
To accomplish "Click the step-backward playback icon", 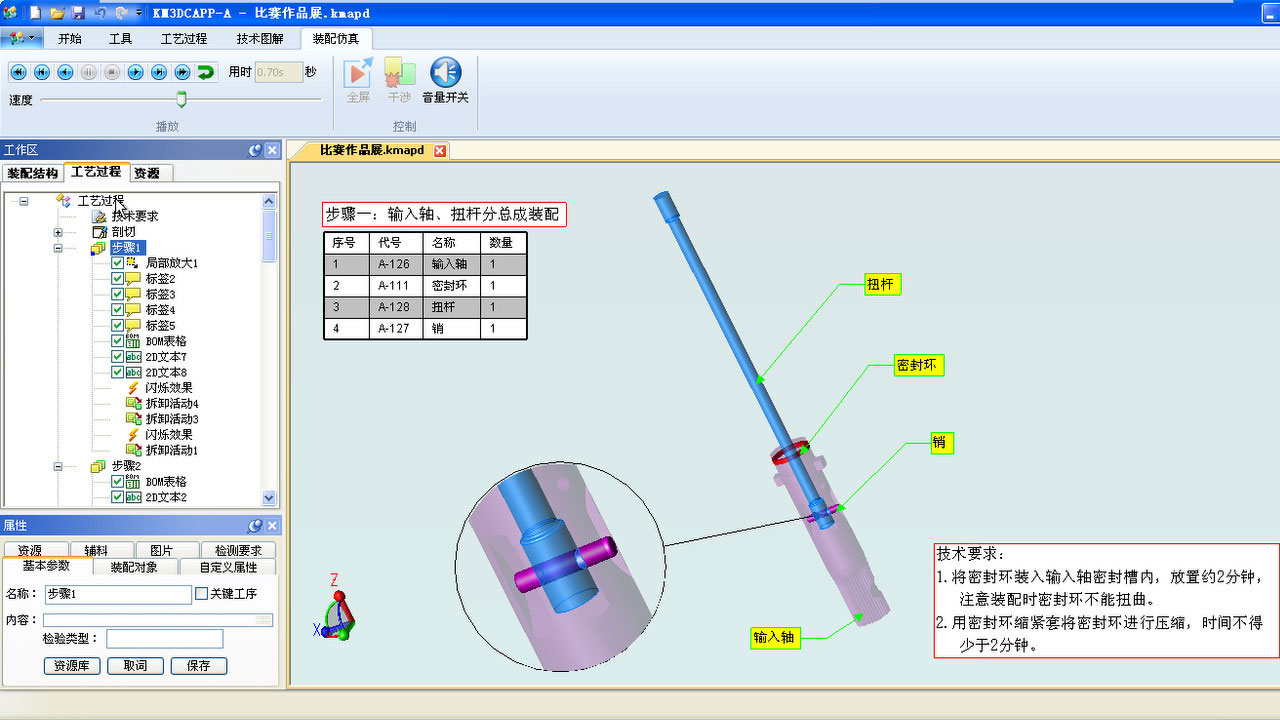I will click(64, 72).
